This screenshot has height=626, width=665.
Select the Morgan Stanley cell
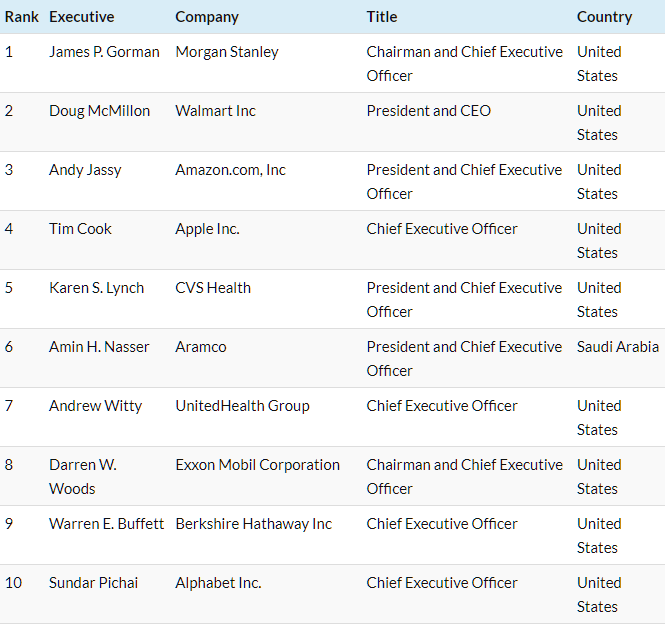pyautogui.click(x=227, y=52)
